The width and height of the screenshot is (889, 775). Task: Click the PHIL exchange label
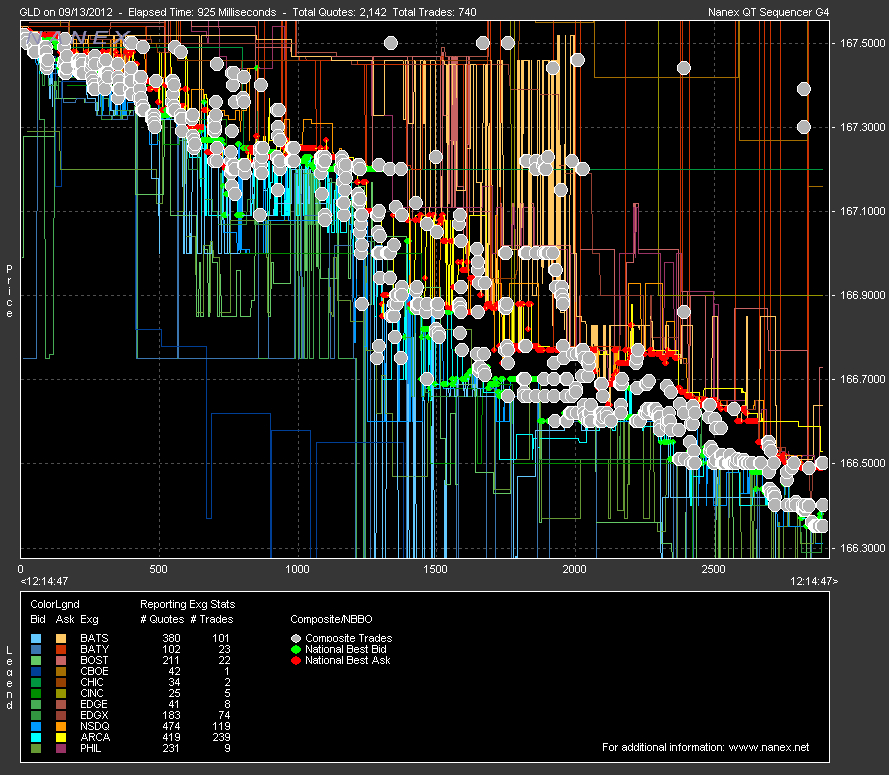[91, 748]
